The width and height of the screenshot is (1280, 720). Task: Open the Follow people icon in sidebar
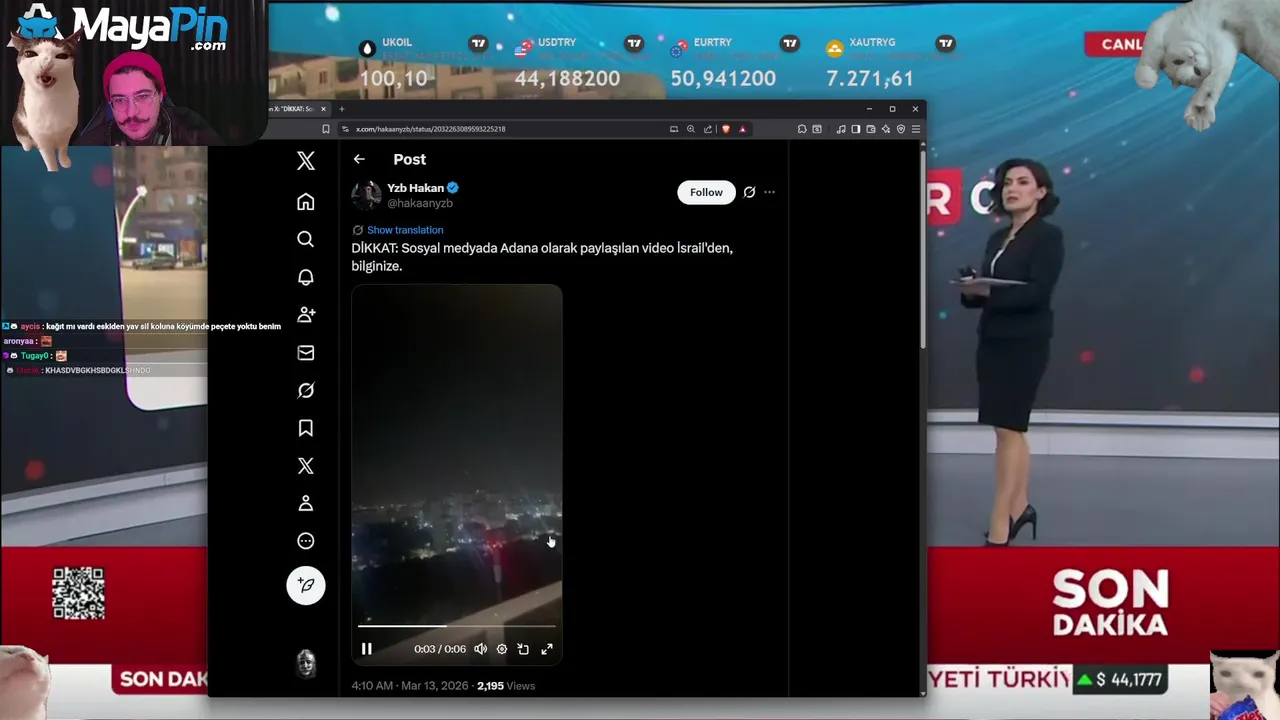pos(306,314)
